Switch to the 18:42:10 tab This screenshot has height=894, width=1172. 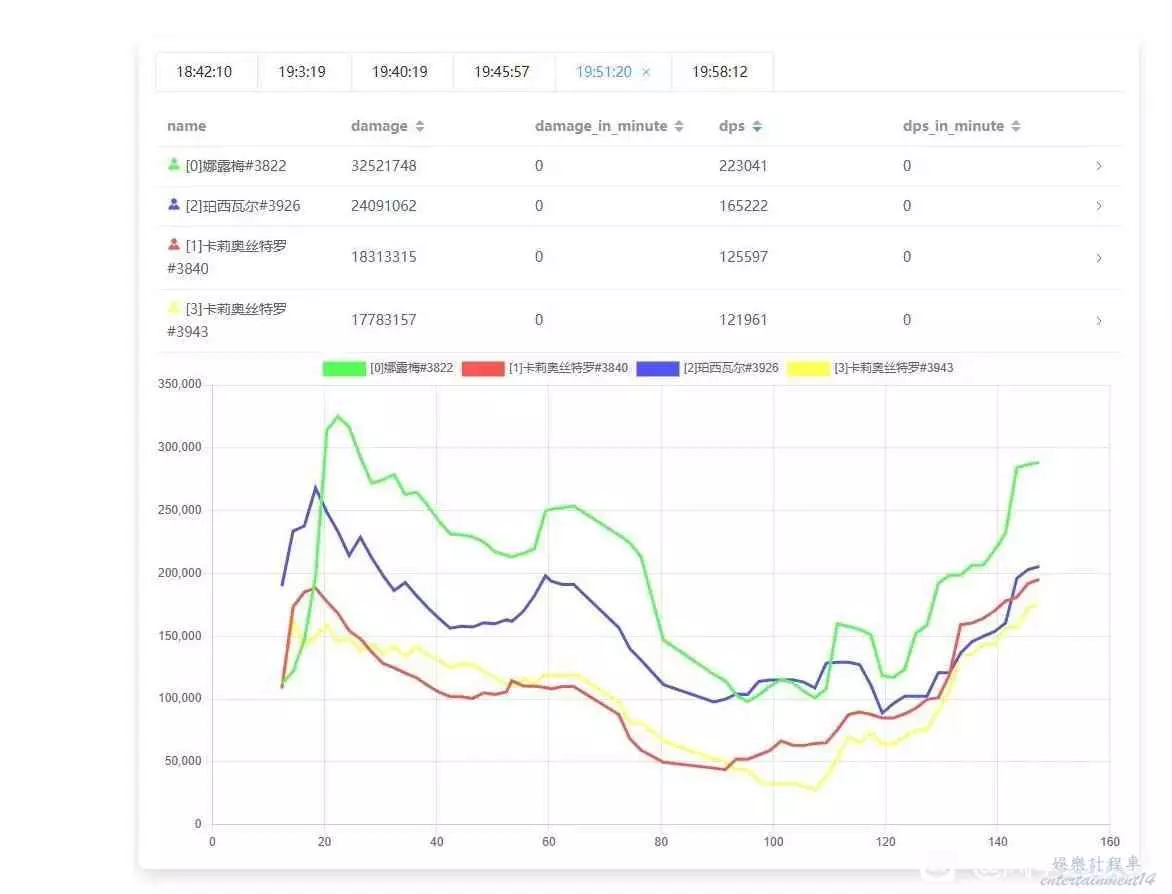(204, 72)
